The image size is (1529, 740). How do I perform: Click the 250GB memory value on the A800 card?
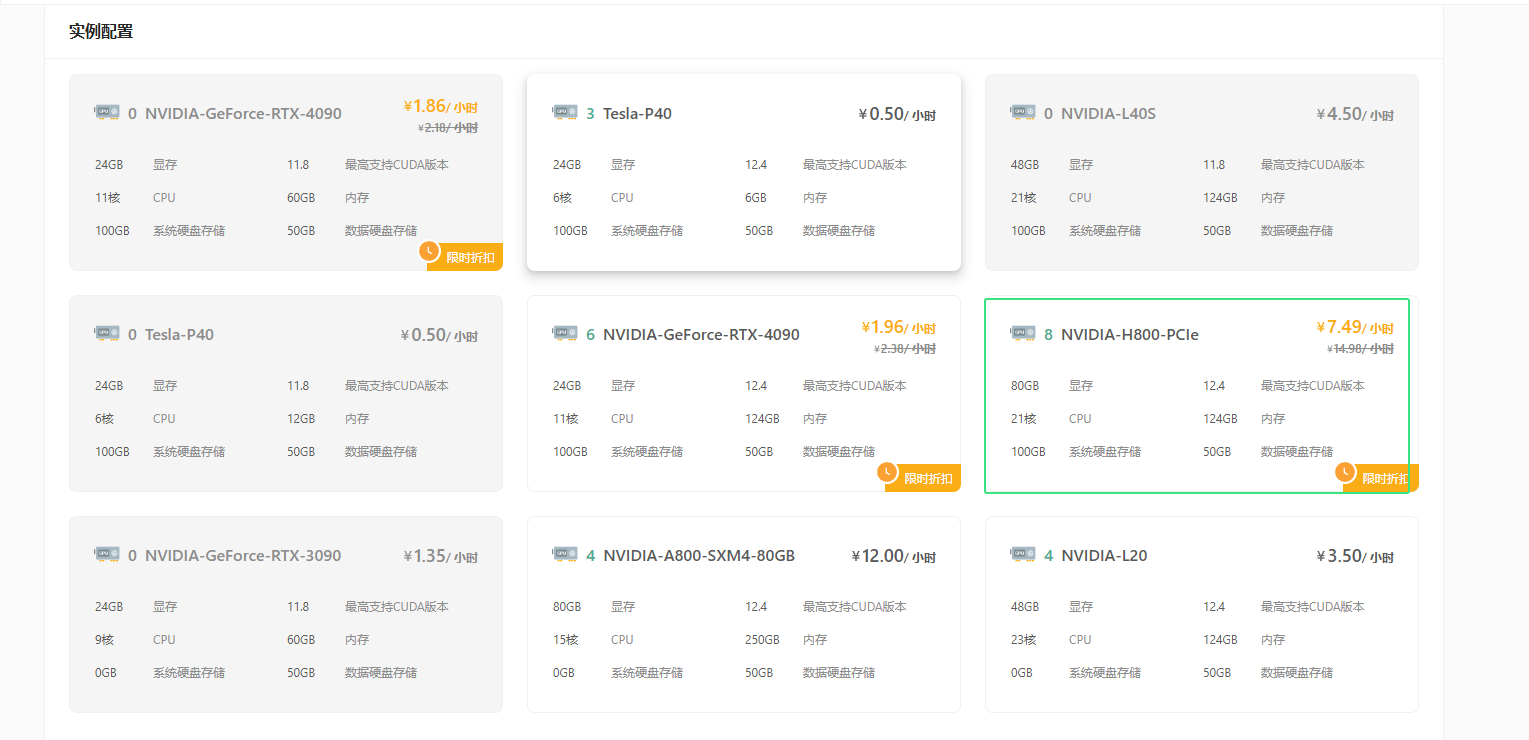coord(762,640)
